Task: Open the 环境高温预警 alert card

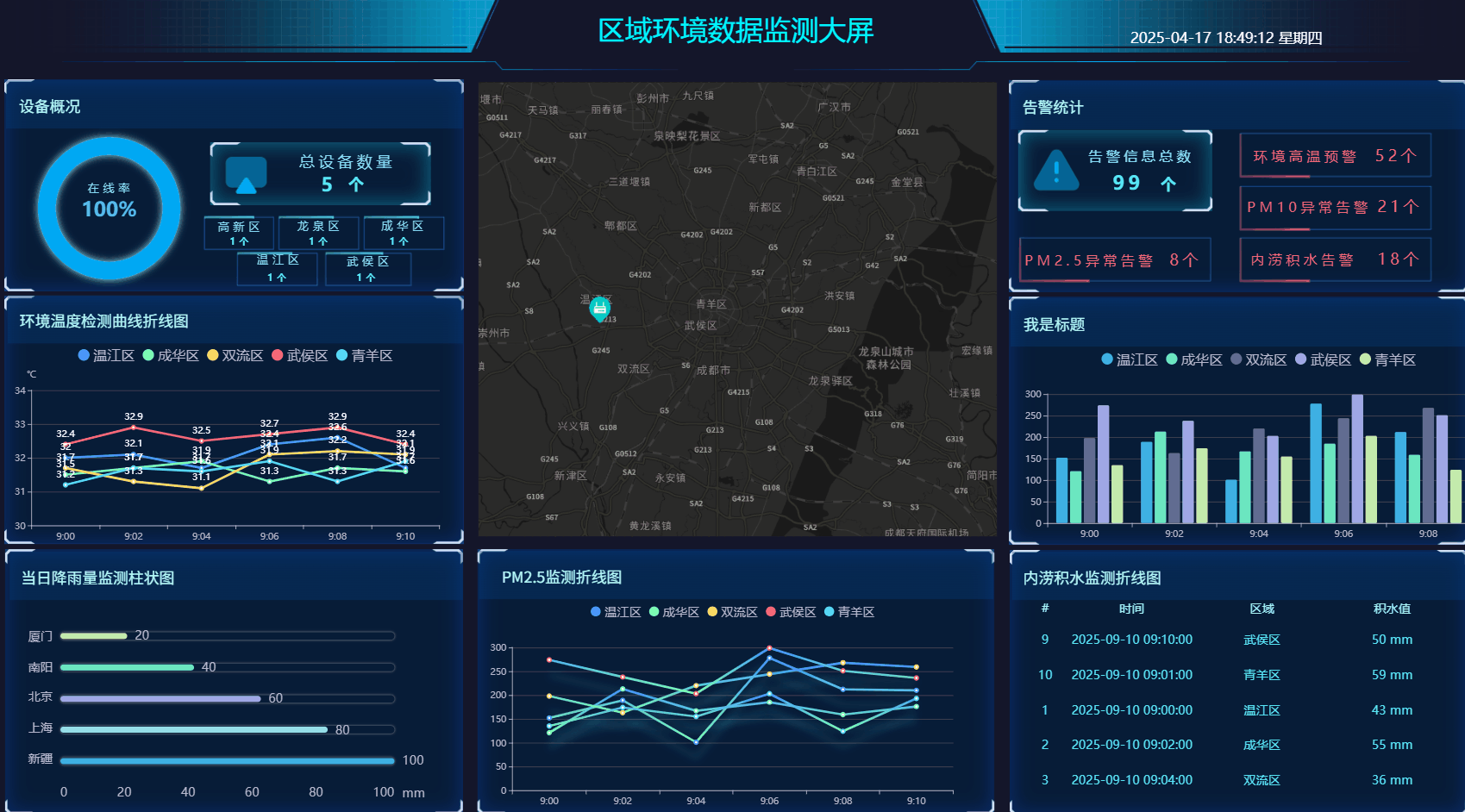Action: (x=1335, y=156)
